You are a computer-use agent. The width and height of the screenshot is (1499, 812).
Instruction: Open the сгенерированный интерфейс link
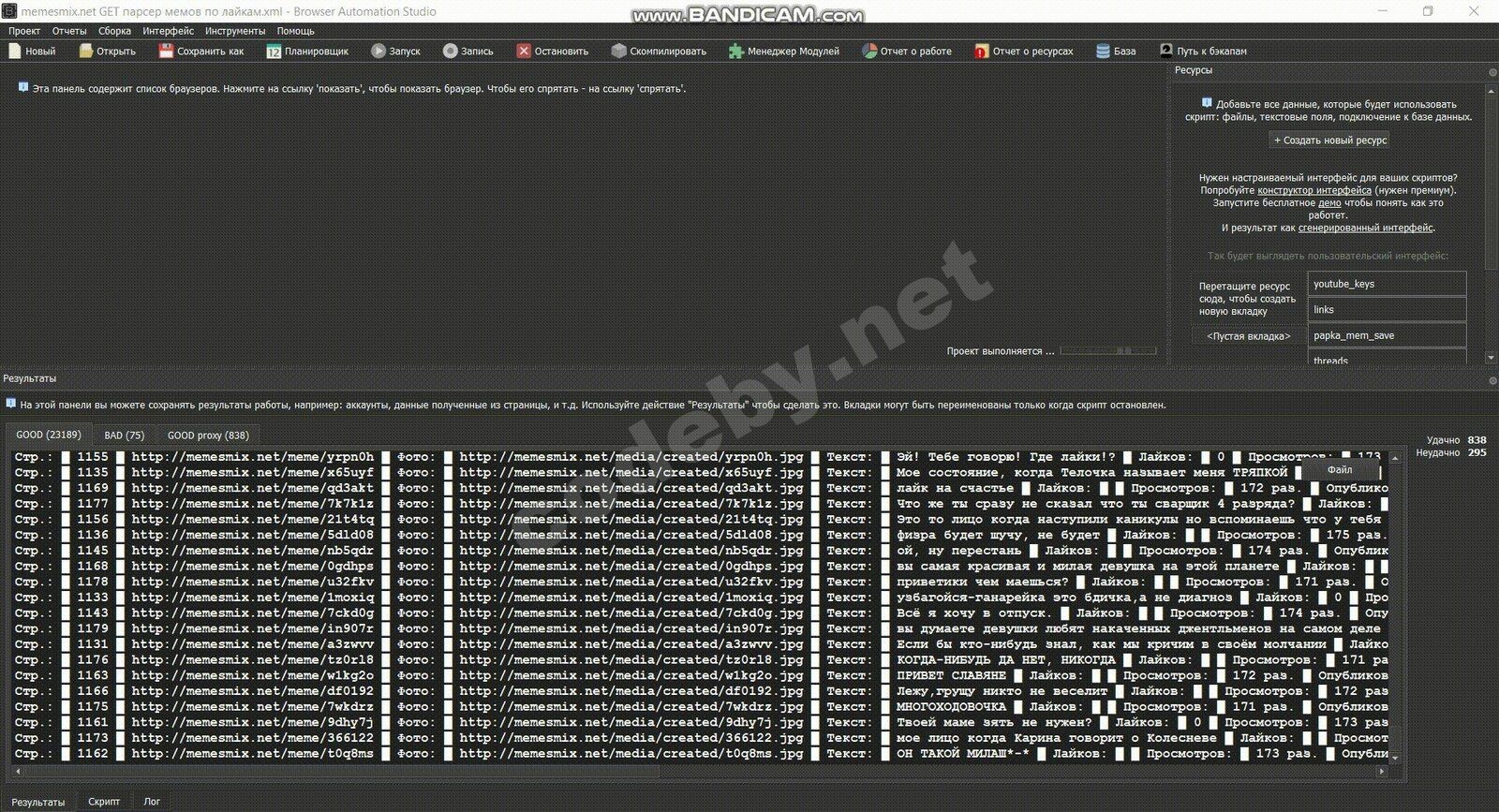coord(1365,228)
